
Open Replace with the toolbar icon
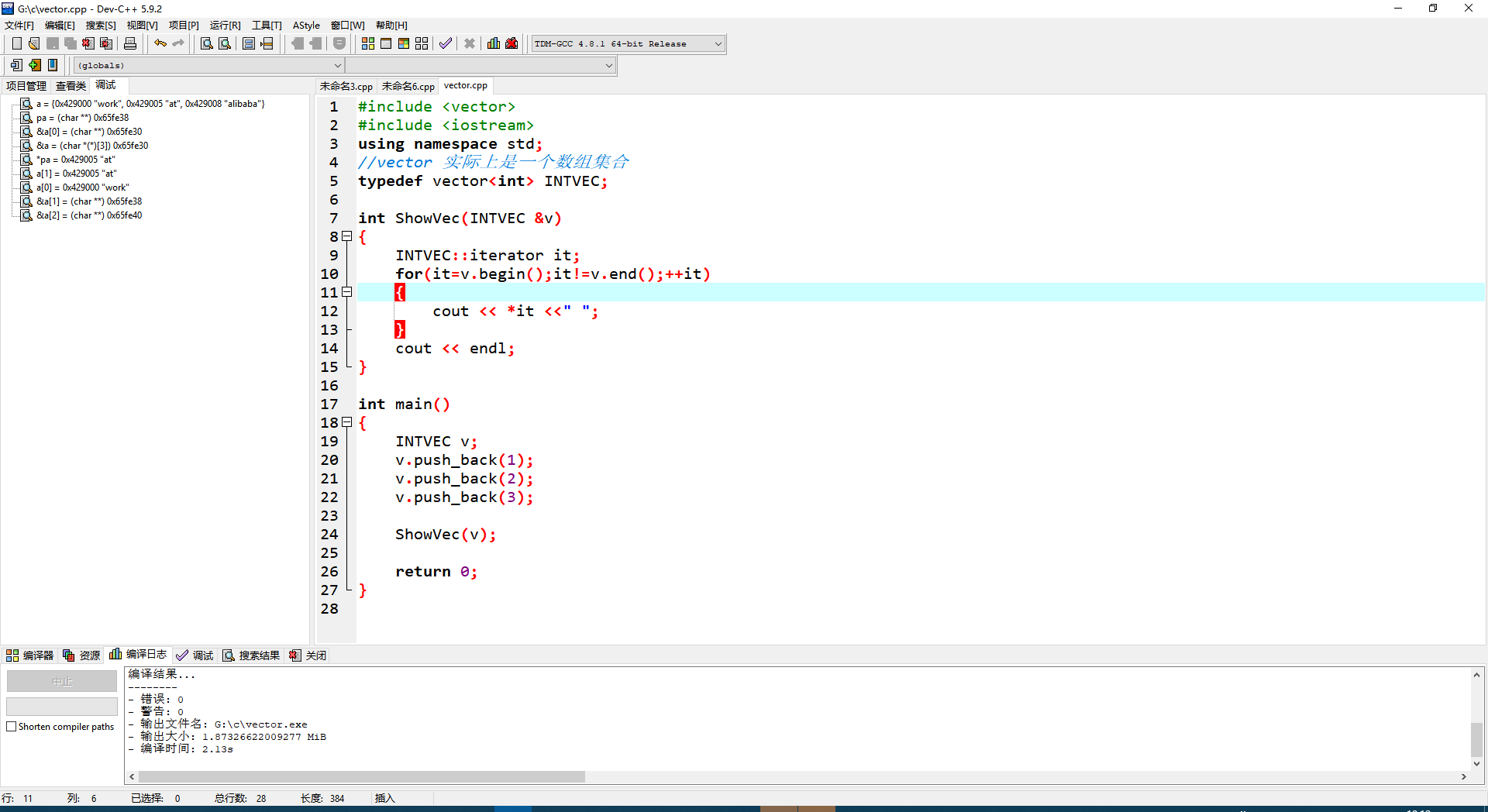pos(225,43)
